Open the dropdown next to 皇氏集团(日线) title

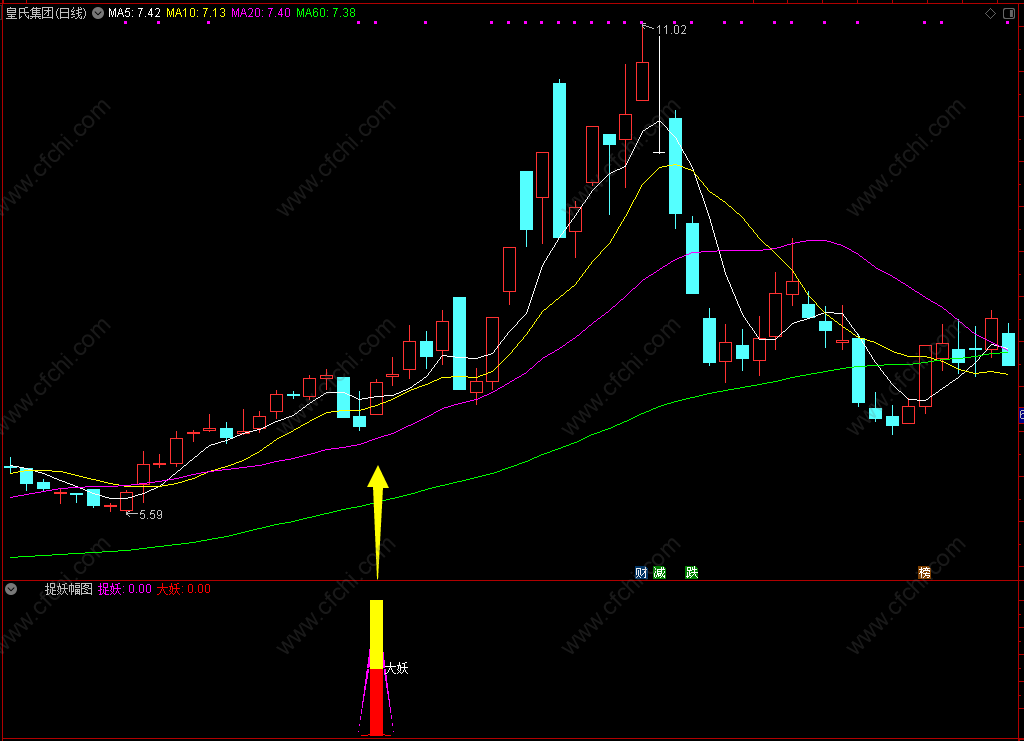[x=98, y=13]
